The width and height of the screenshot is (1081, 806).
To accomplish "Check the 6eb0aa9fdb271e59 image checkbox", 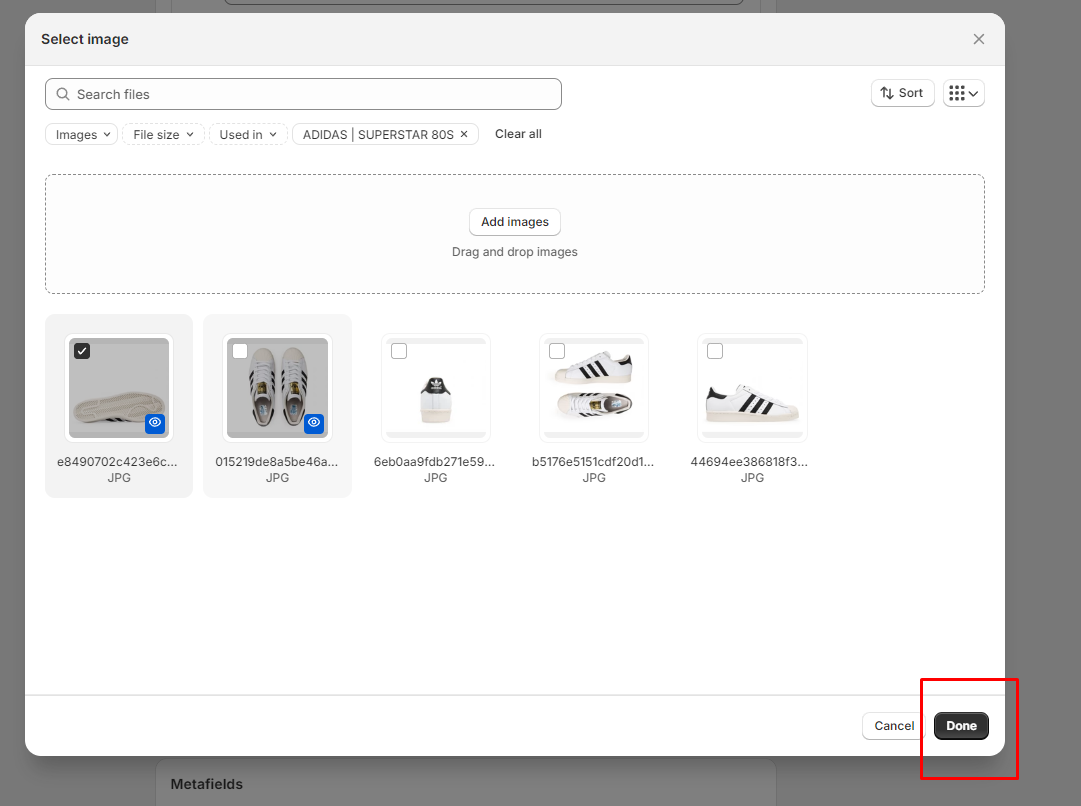I will 398,351.
